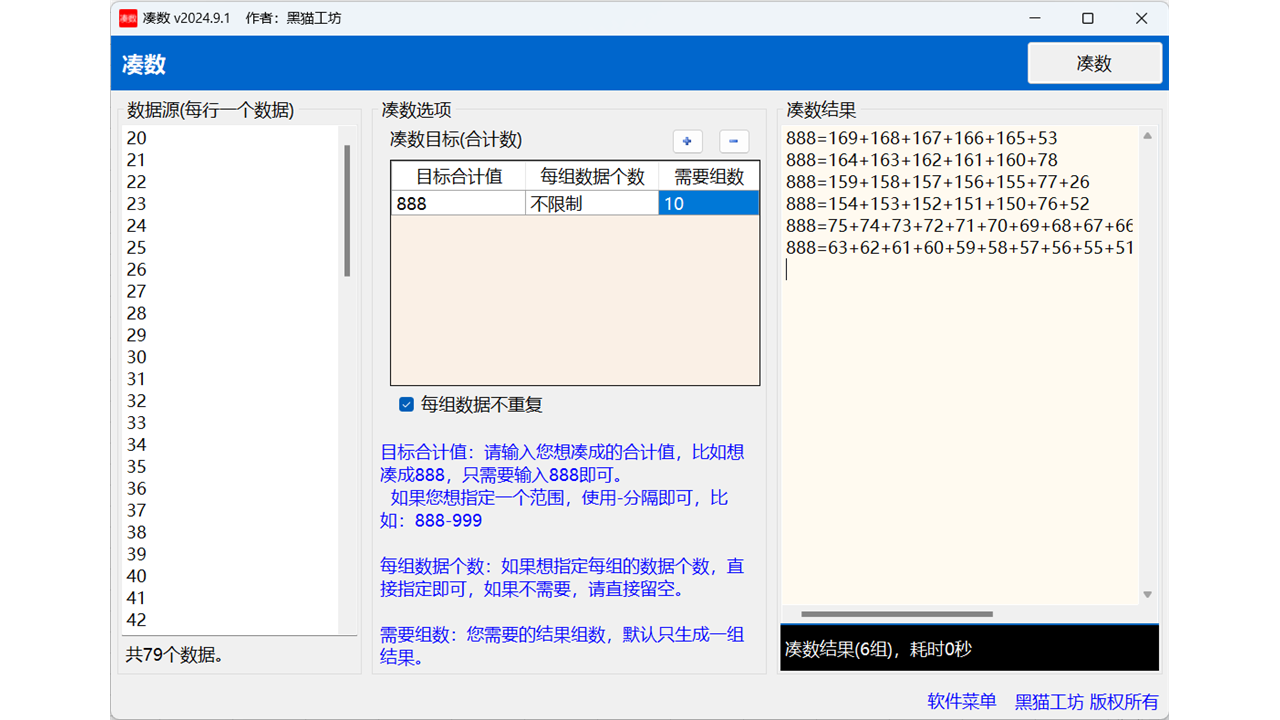Click the 需要组数 column header
The image size is (1280, 720).
[x=708, y=176]
